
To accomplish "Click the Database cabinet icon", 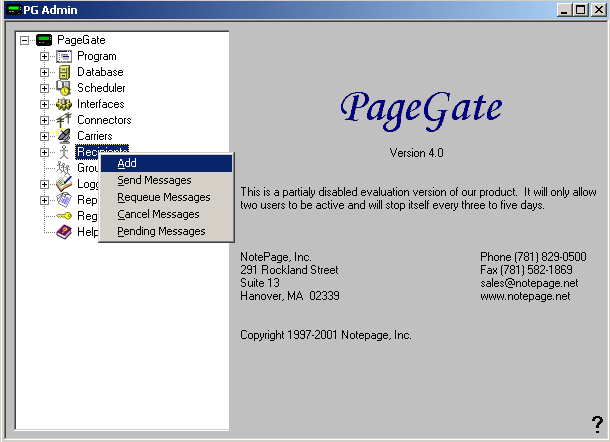I will [64, 72].
